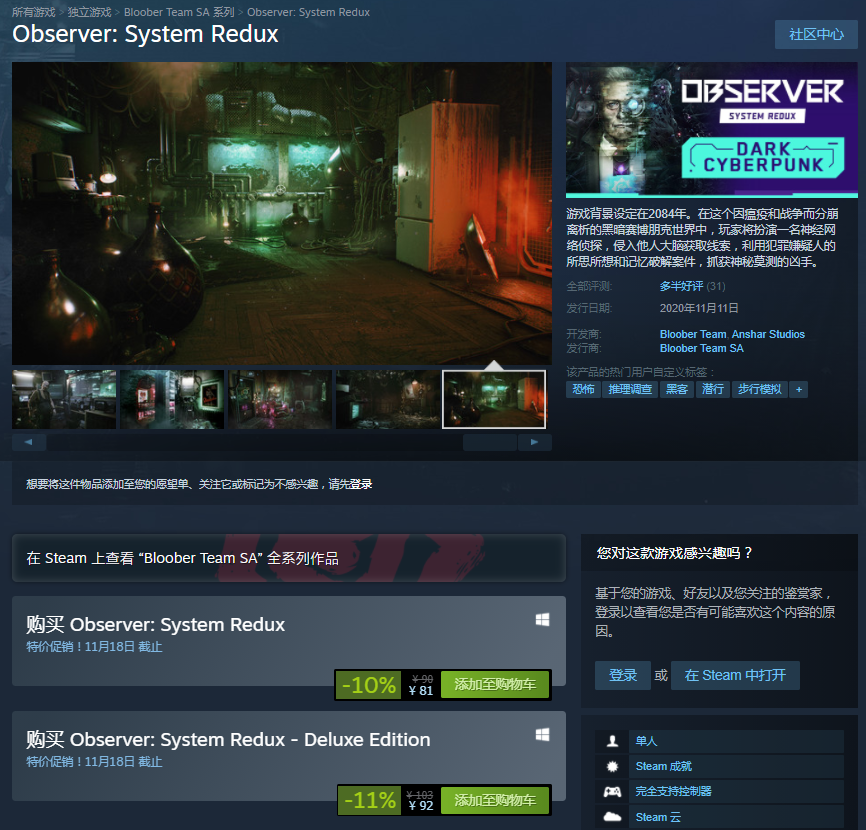This screenshot has height=830, width=866.
Task: Go to 所有游戏 breadcrumb link
Action: point(34,12)
